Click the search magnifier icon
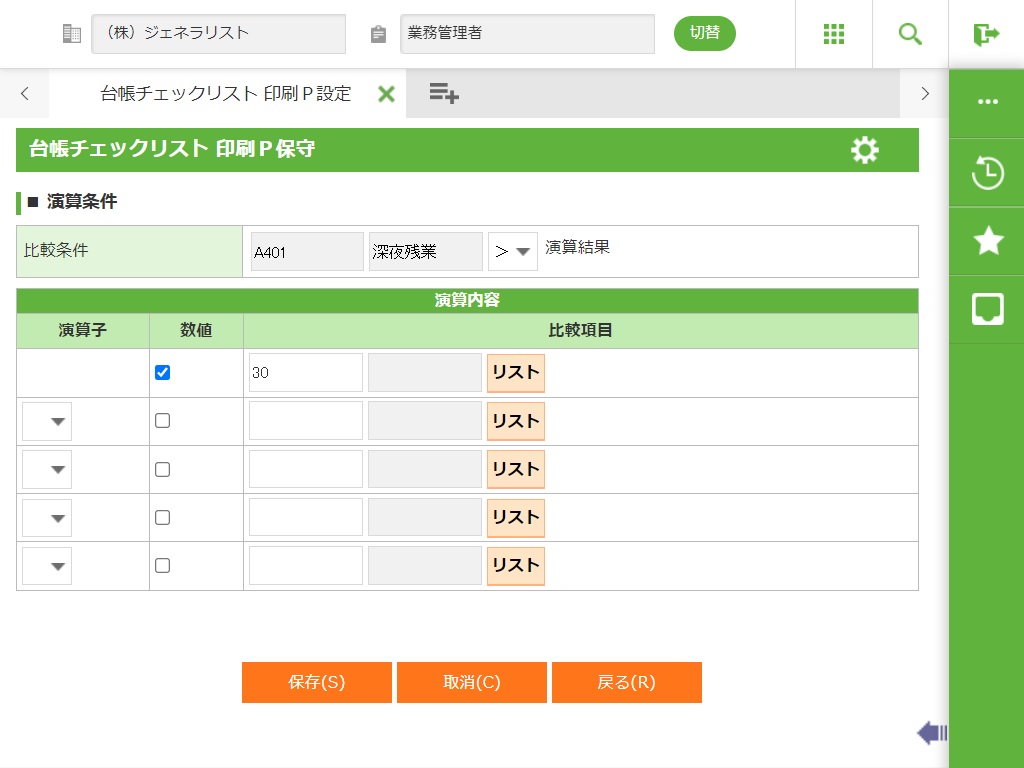Image resolution: width=1024 pixels, height=768 pixels. coord(910,34)
